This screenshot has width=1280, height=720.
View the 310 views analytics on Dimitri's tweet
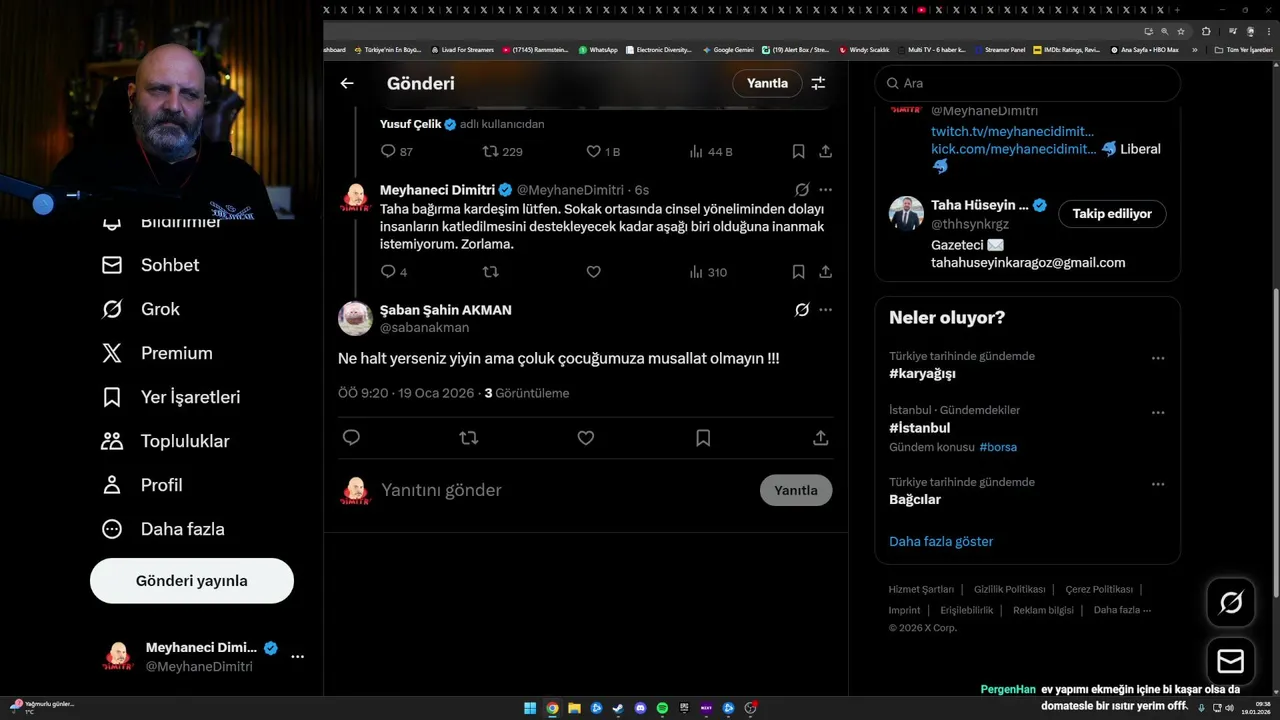pos(708,271)
